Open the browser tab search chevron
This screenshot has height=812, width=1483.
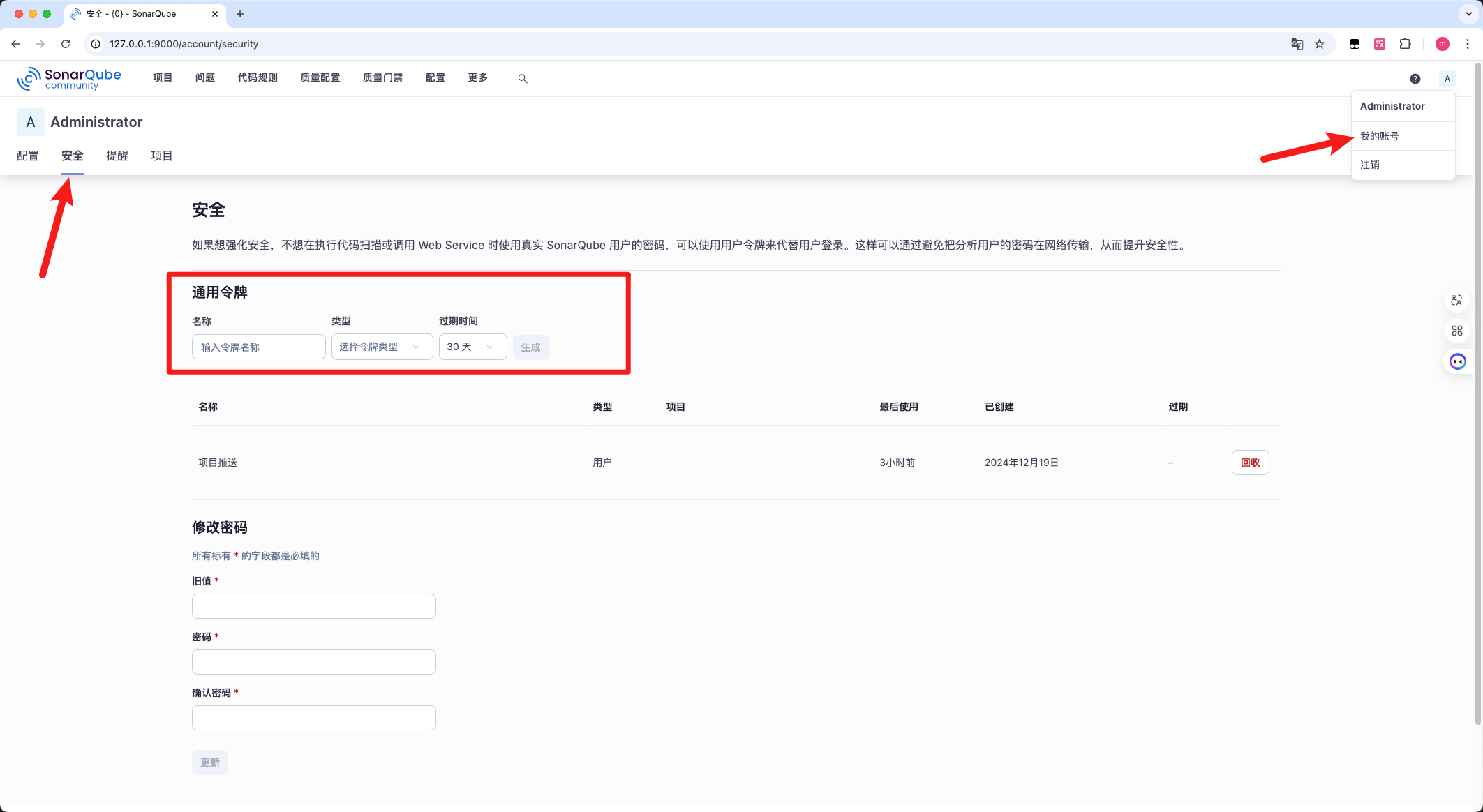(1468, 14)
